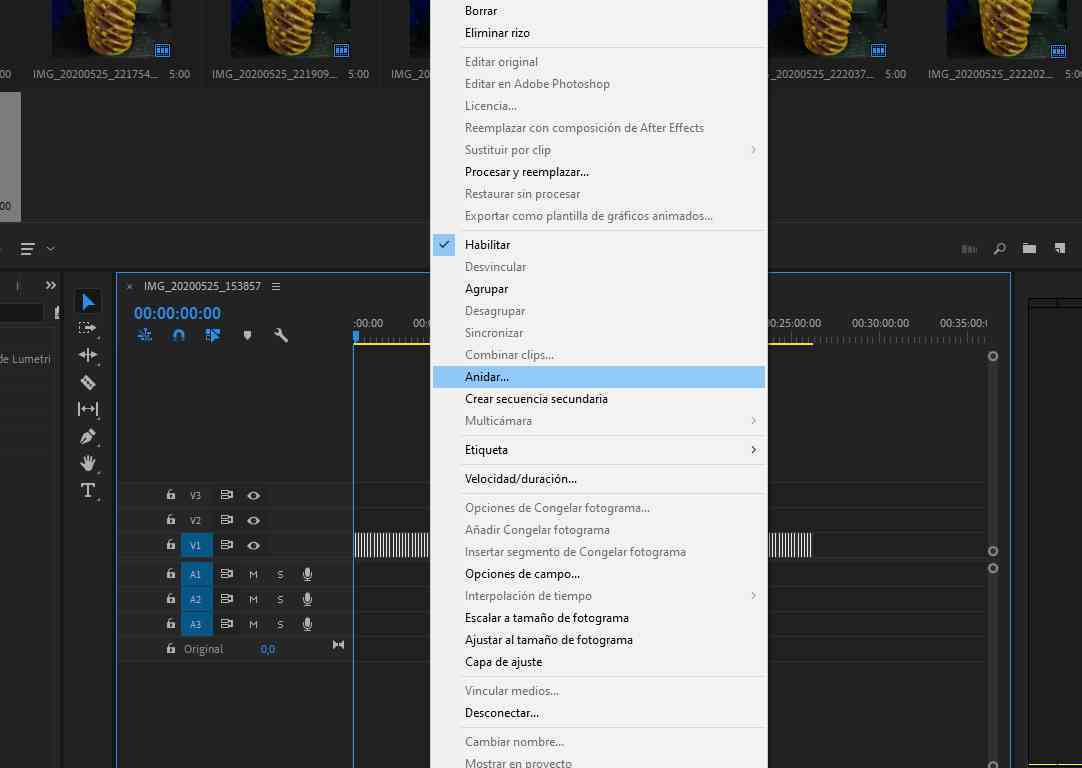Toggle track lock on A1
The width and height of the screenshot is (1082, 768).
[170, 573]
